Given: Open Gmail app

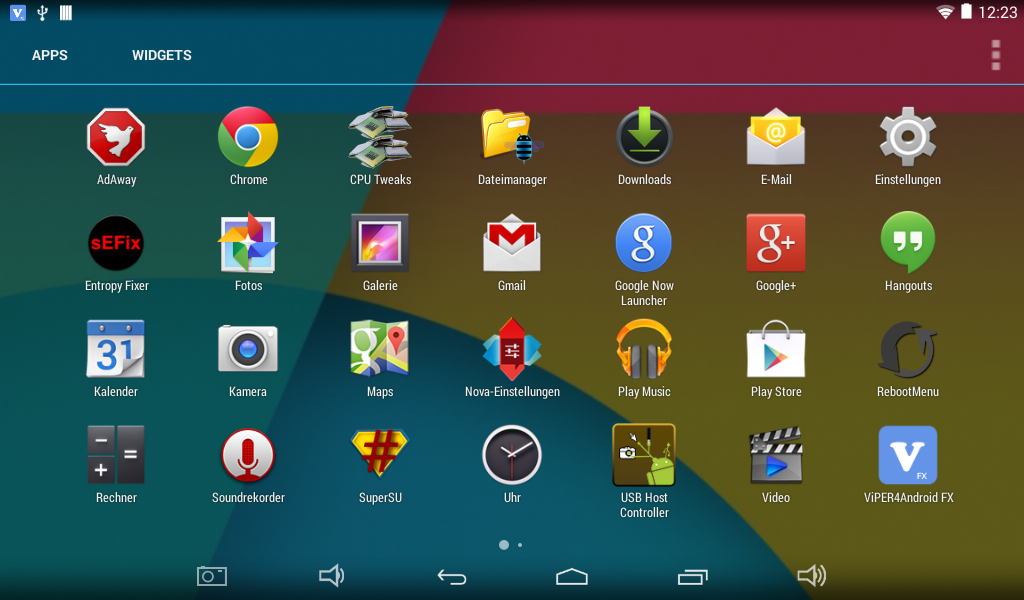Looking at the screenshot, I should click(x=512, y=243).
